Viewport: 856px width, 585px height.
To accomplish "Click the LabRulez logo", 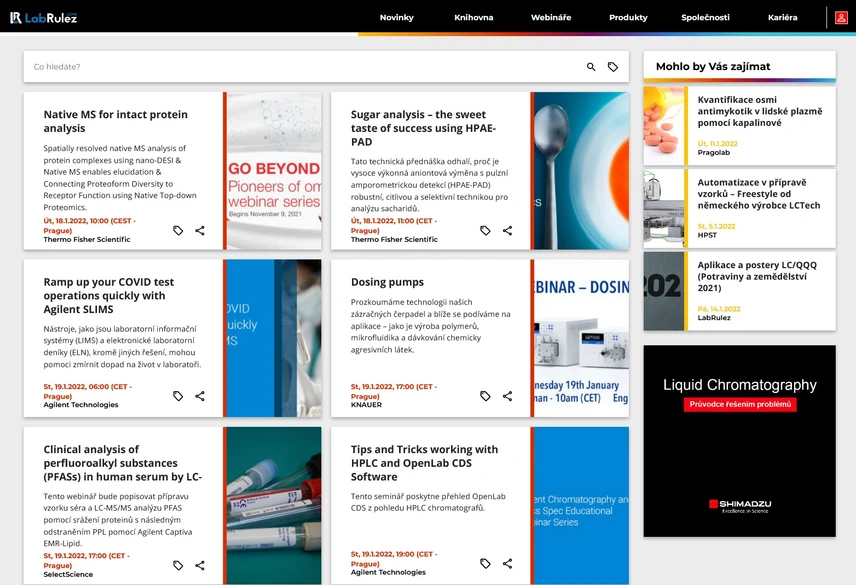I will pos(44,17).
